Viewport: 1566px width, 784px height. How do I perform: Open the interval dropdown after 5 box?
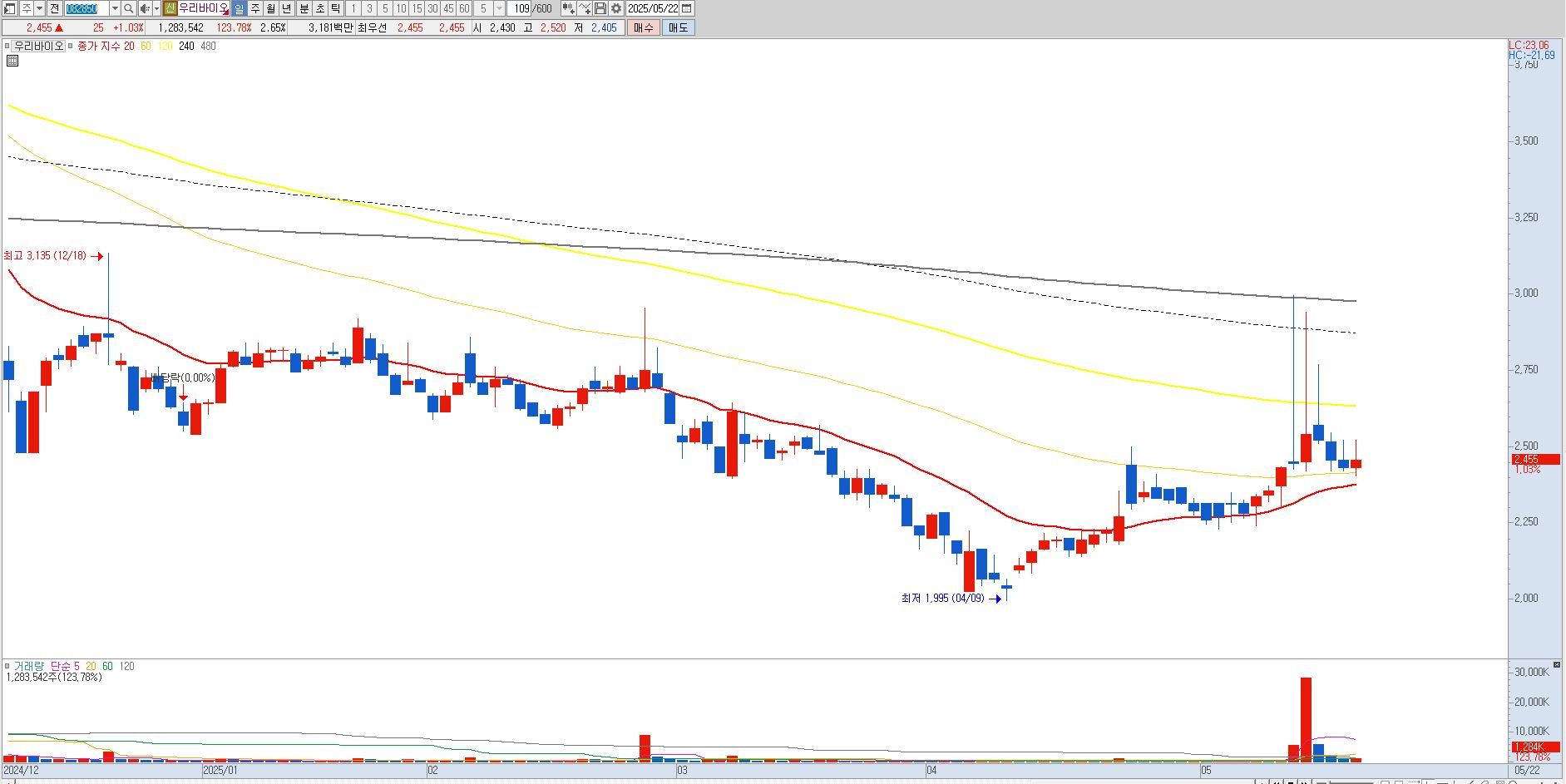point(499,8)
